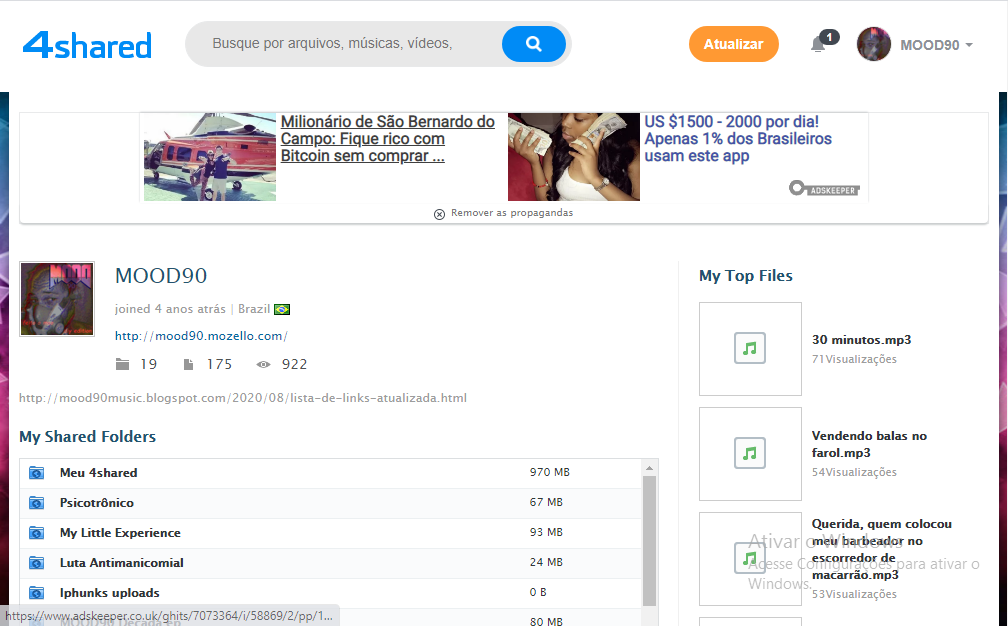Open the money woman ad thumbnail
Image resolution: width=1008 pixels, height=626 pixels.
tap(574, 157)
